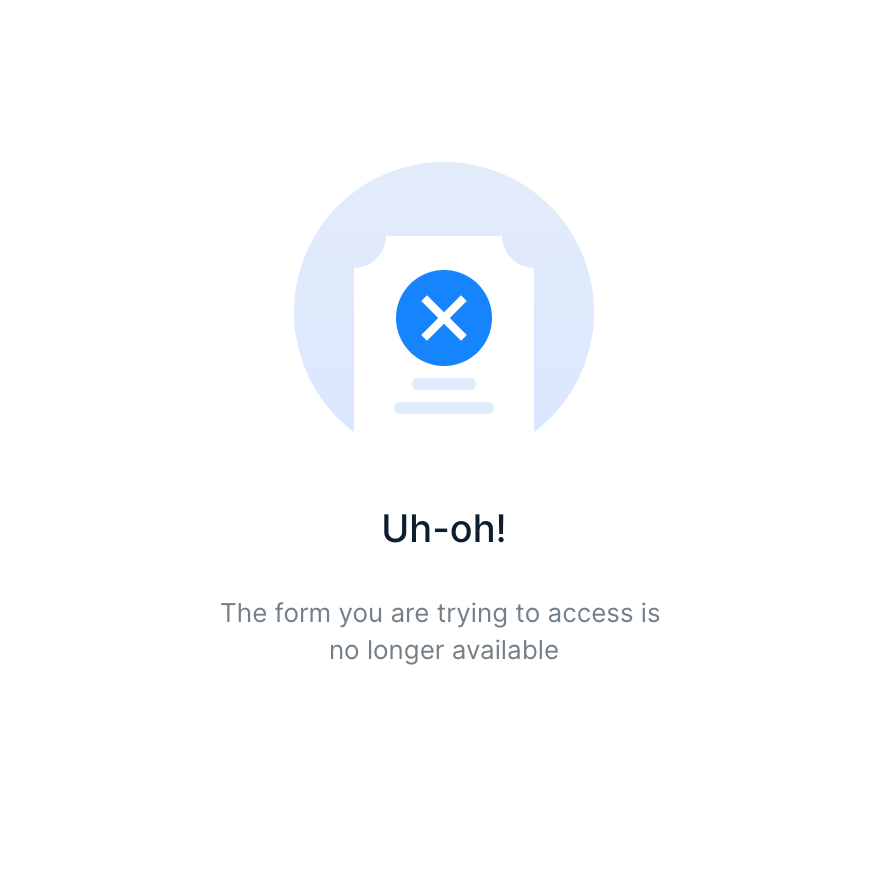Click the word "form" in the message
The image size is (886, 884).
click(x=302, y=613)
